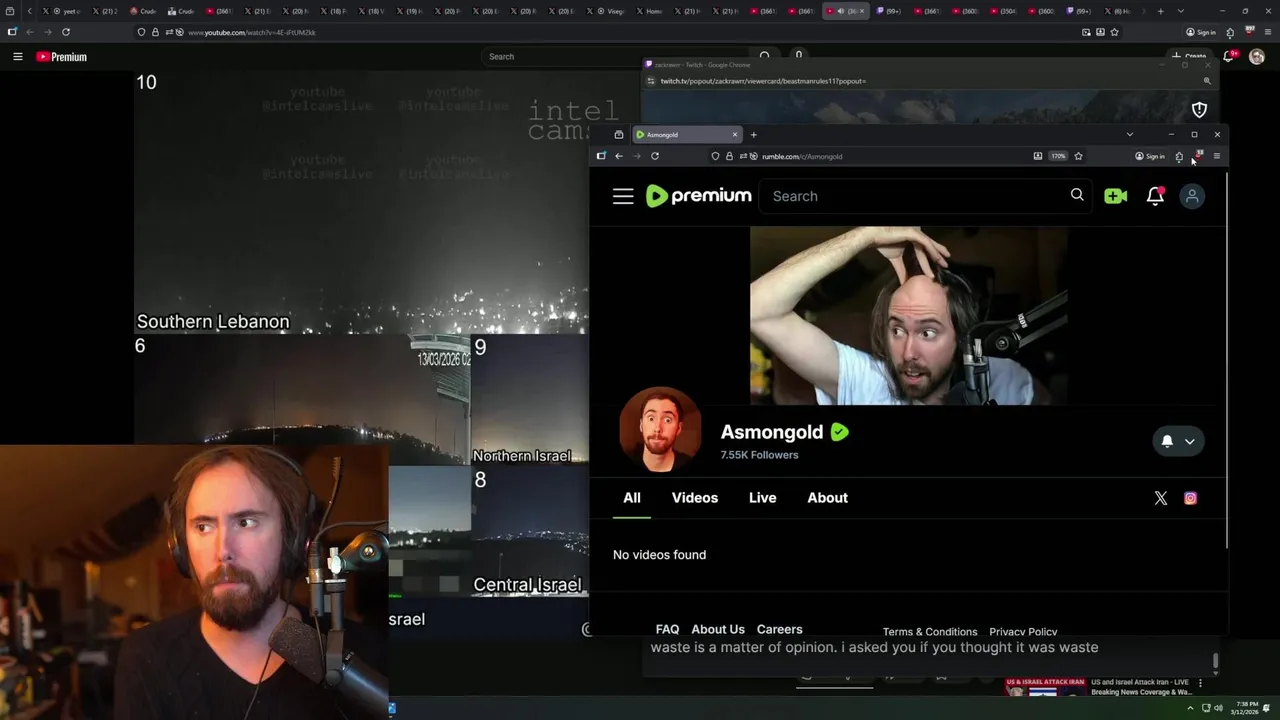Open tab list chevron in Rumble window

[1130, 134]
